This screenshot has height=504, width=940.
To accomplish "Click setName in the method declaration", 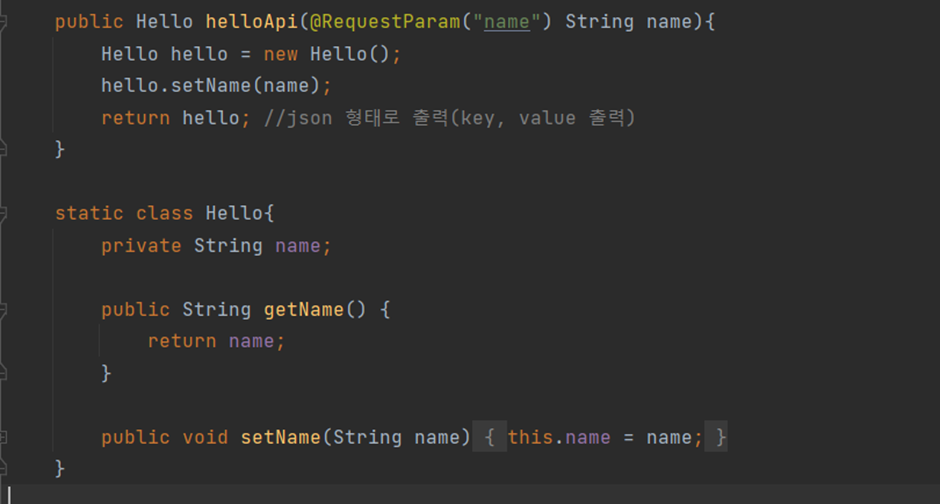I will tap(281, 437).
